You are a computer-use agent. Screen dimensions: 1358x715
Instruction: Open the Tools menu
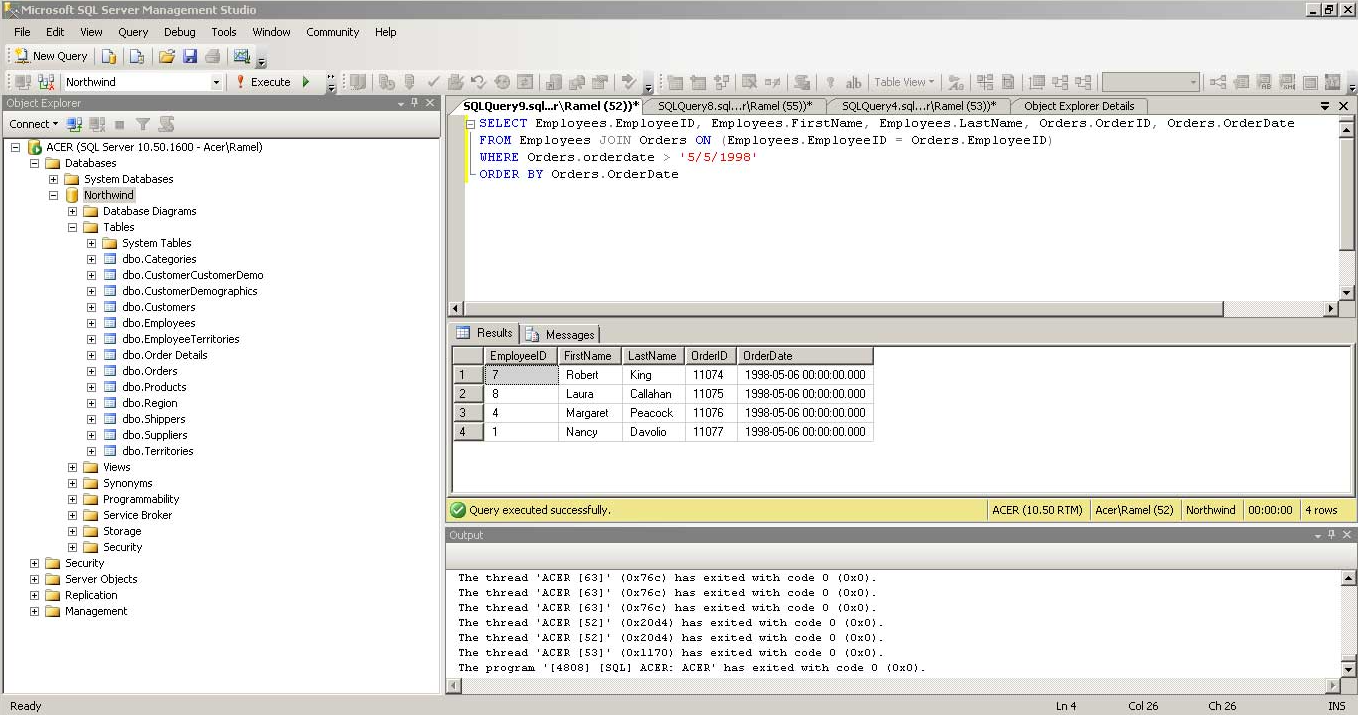pyautogui.click(x=224, y=32)
